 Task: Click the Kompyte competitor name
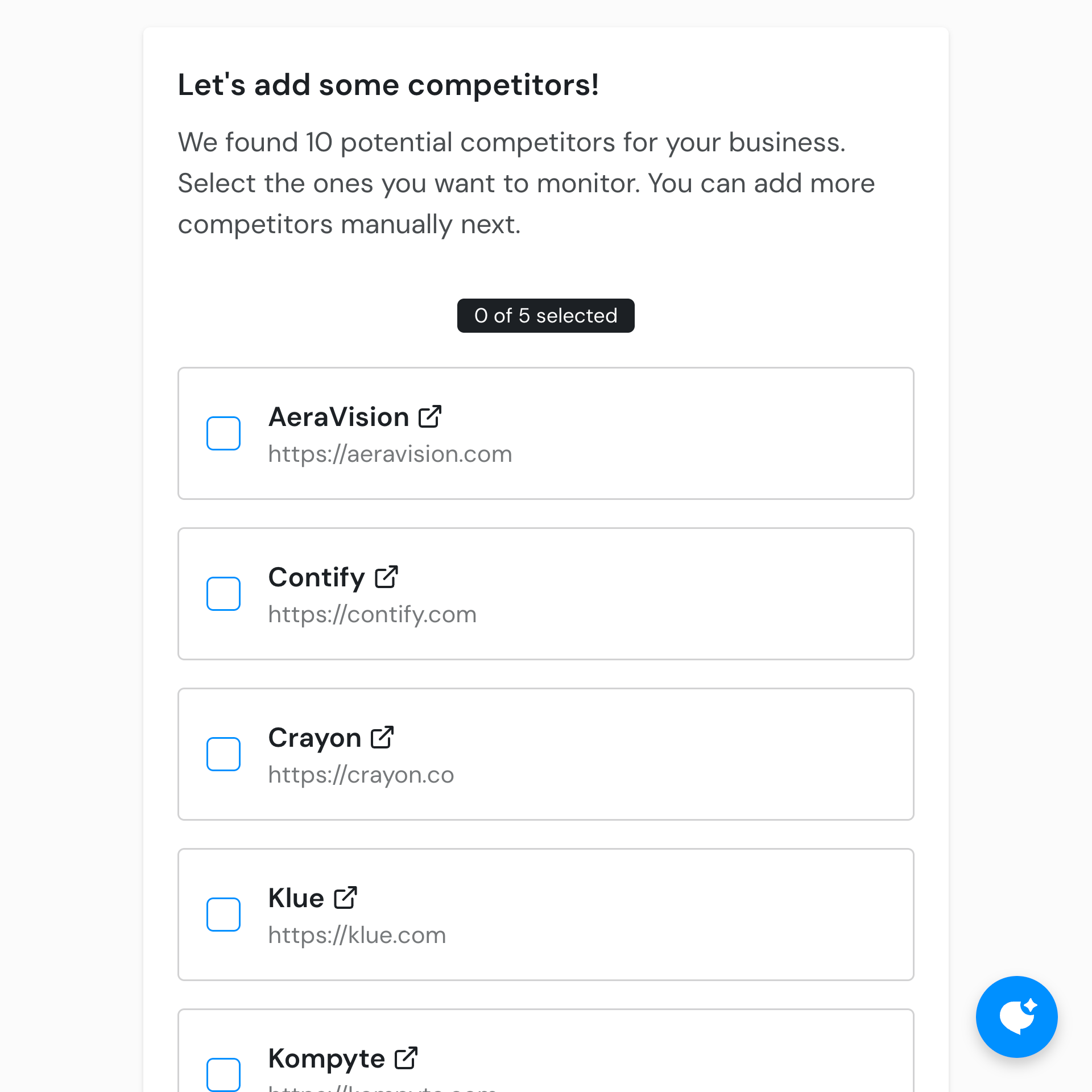tap(328, 1058)
